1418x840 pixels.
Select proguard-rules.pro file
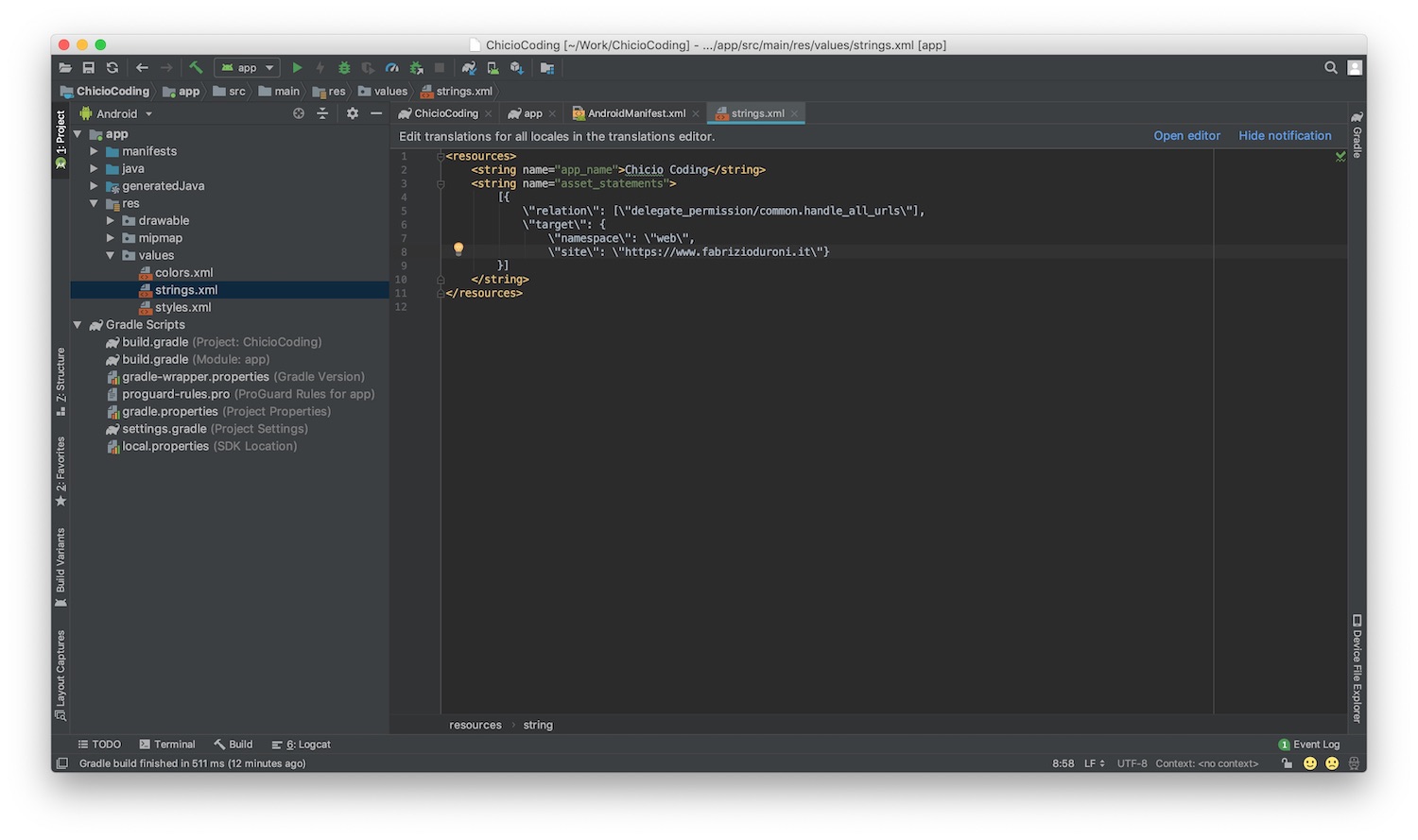[240, 394]
